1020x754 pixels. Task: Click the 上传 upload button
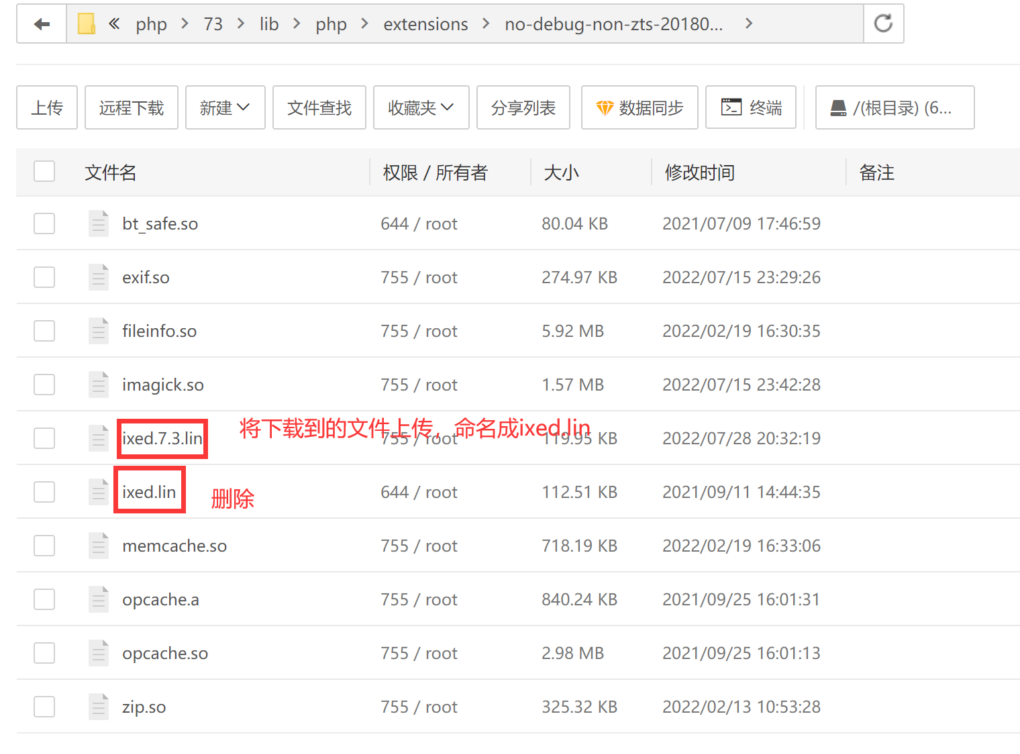[x=47, y=108]
